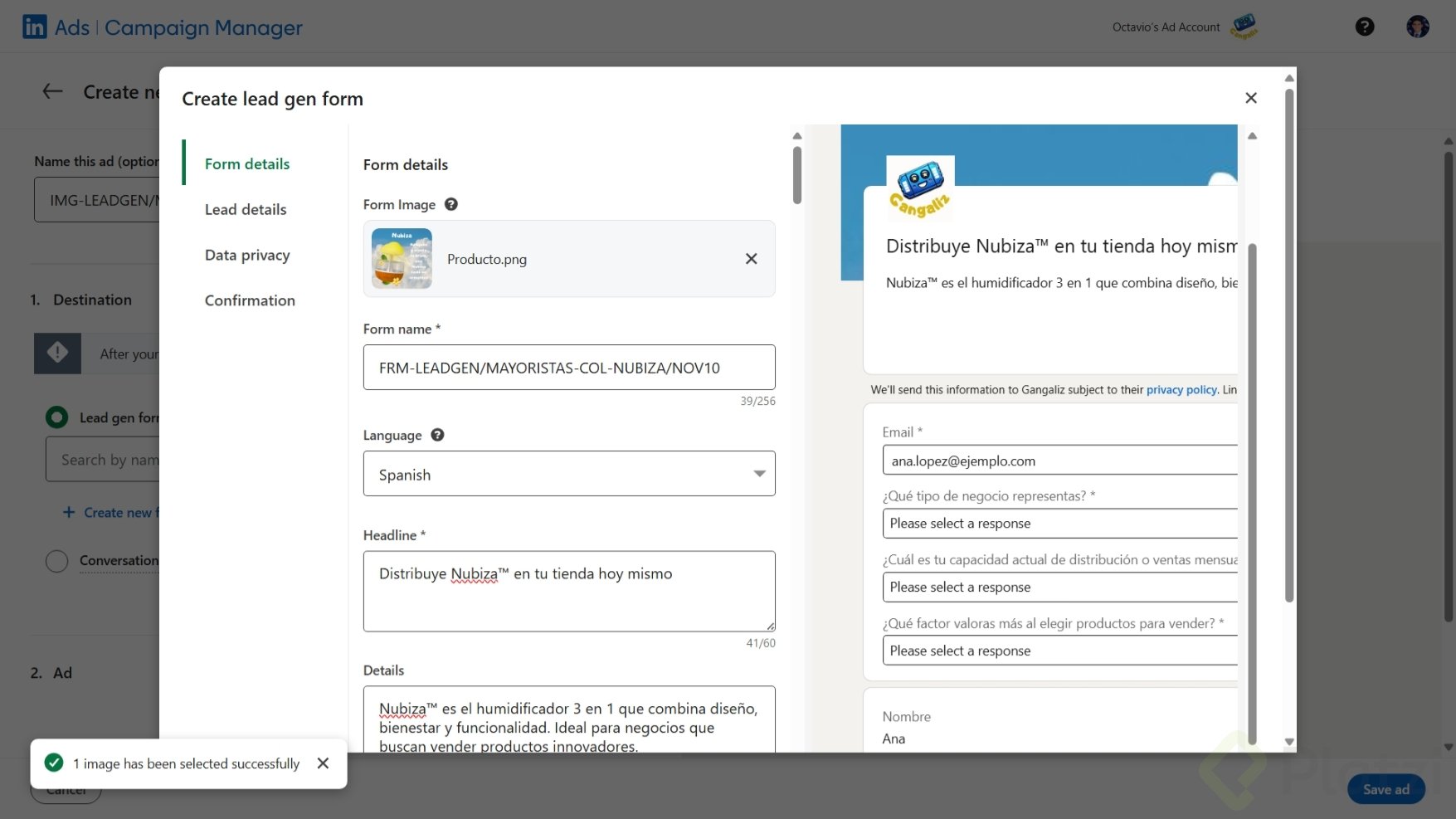This screenshot has height=819, width=1456.
Task: Switch to the Form details tab
Action: (247, 164)
